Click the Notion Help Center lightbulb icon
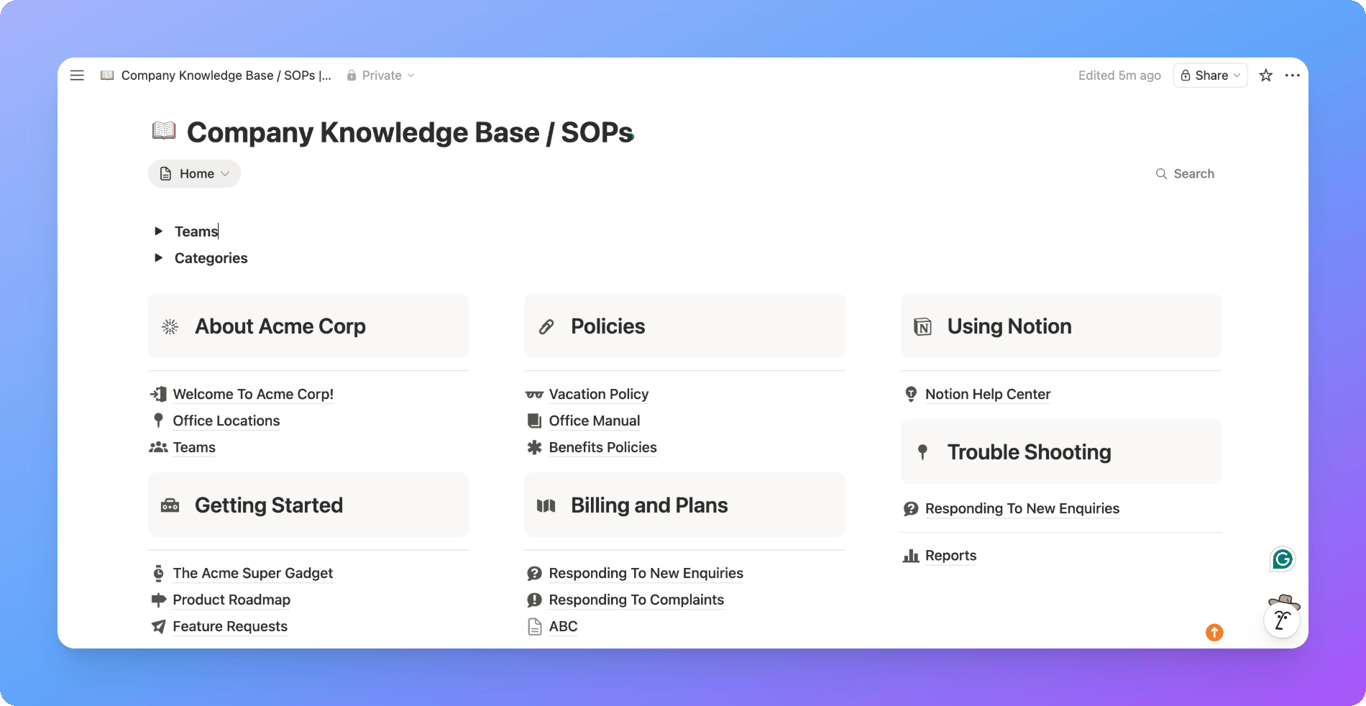Viewport: 1366px width, 706px height. click(911, 394)
